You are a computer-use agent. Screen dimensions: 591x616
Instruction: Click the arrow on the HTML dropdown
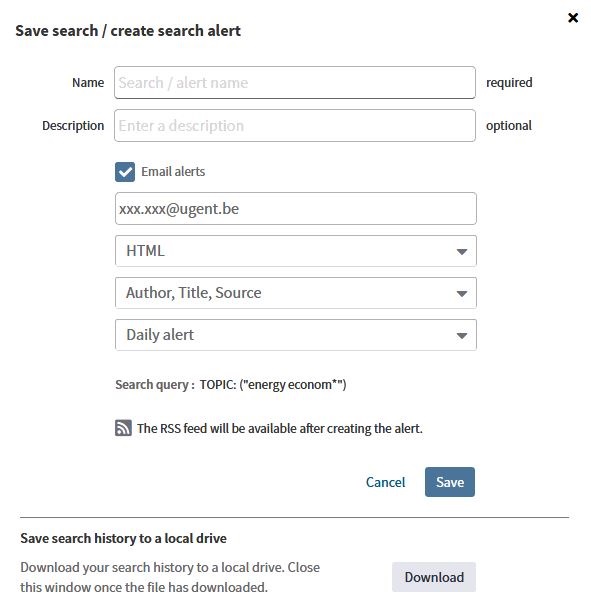[462, 251]
